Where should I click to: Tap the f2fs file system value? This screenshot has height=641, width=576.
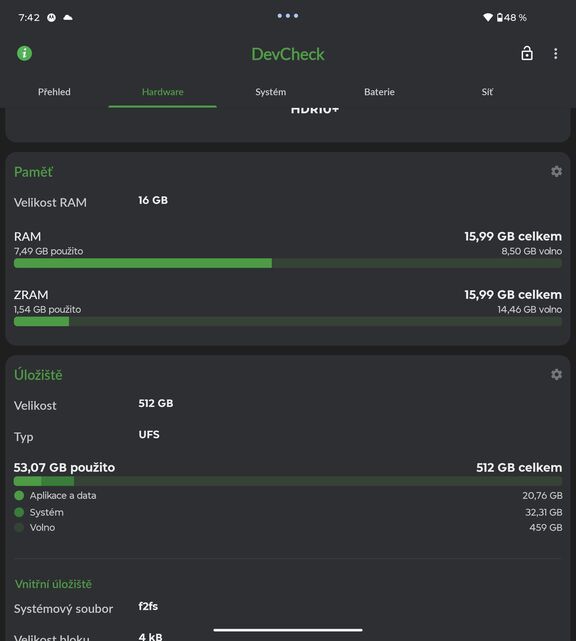point(148,606)
